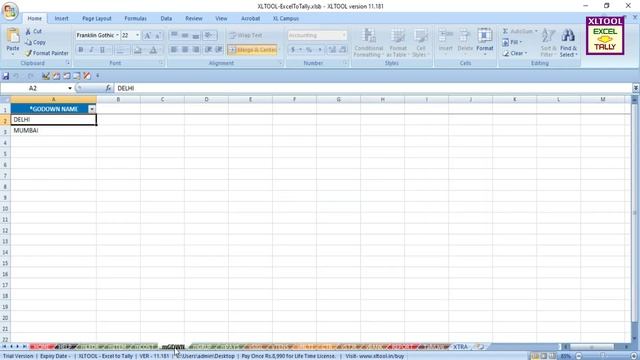Adjust the zoom slider in status bar
The height and width of the screenshot is (360, 640).
602,356
